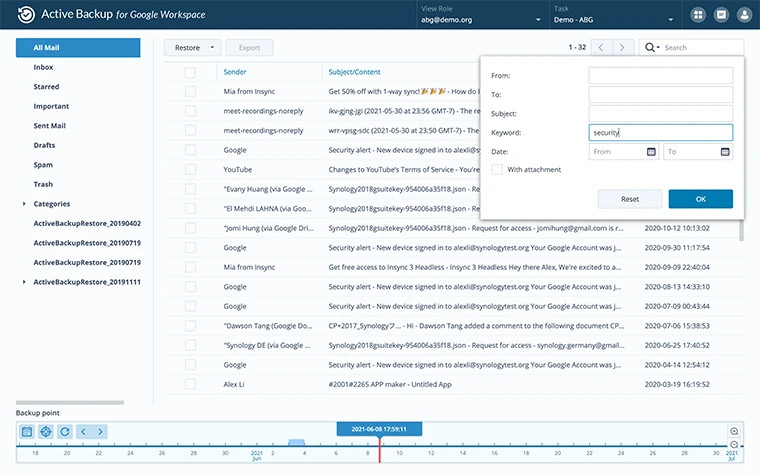Tick the select-all checkbox in table header

point(190,72)
